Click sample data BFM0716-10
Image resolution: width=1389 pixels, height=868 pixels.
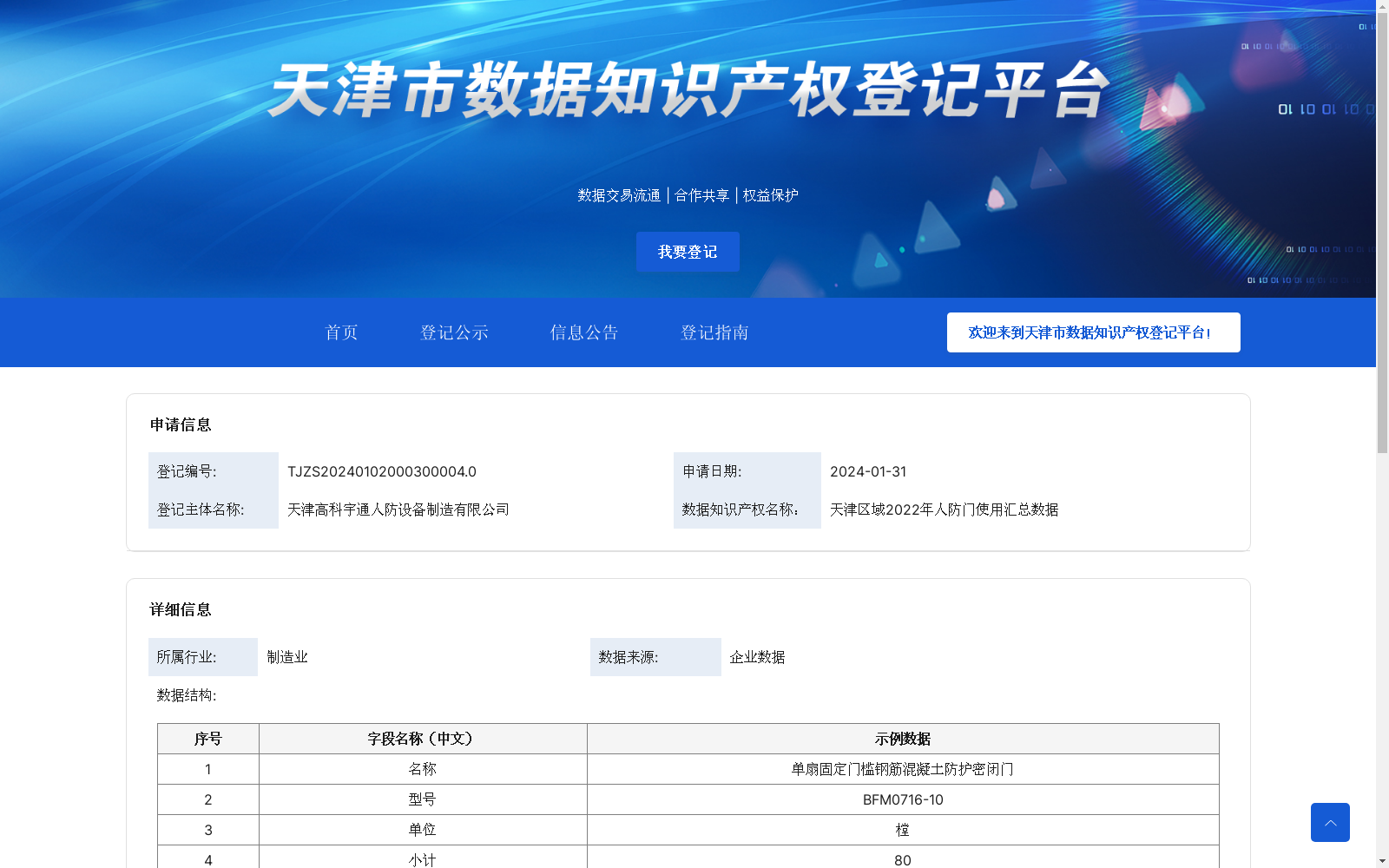coord(903,799)
